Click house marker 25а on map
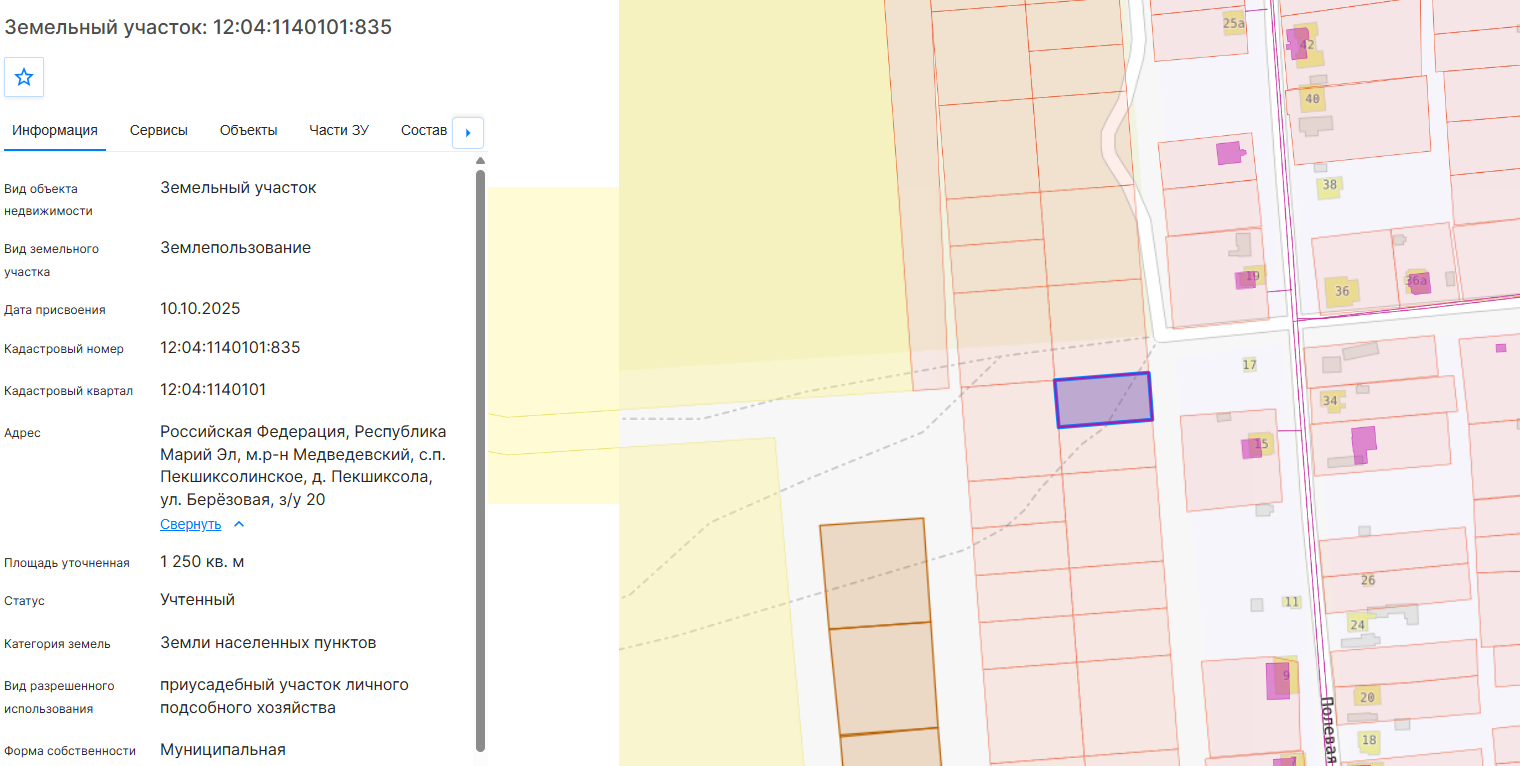 pos(1234,23)
